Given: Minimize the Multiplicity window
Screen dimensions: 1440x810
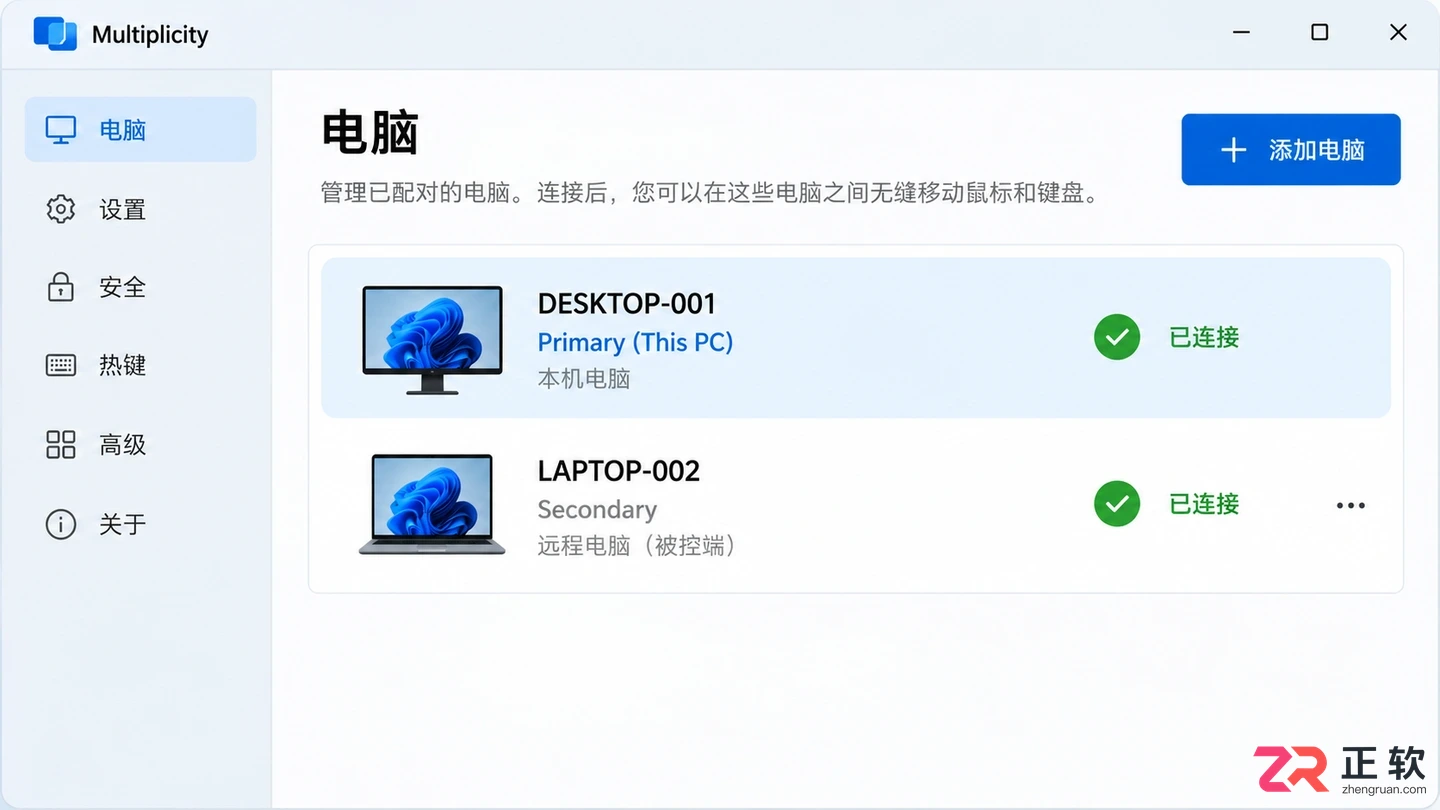Looking at the screenshot, I should click(1242, 33).
